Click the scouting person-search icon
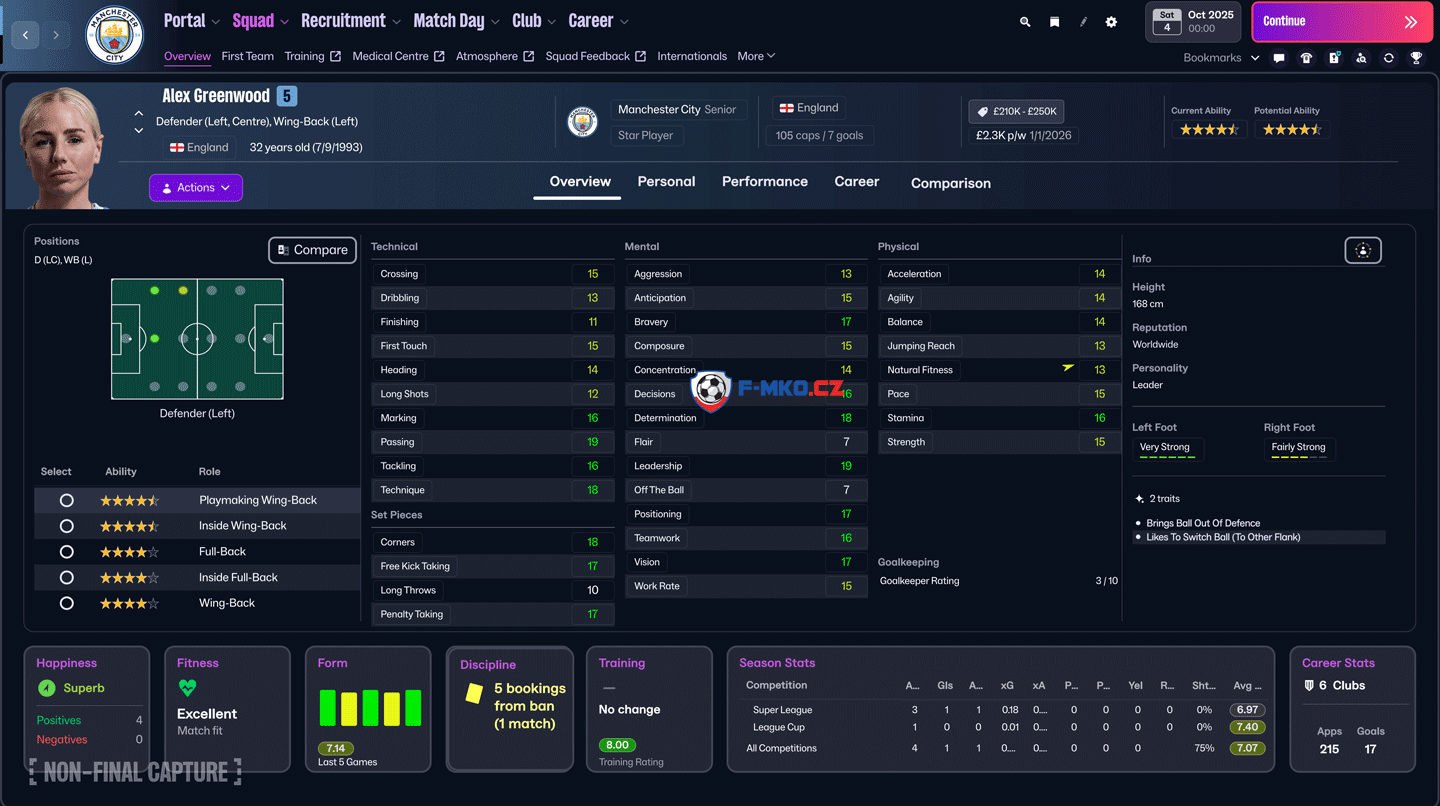Screen dimensions: 1440x806 point(1361,58)
